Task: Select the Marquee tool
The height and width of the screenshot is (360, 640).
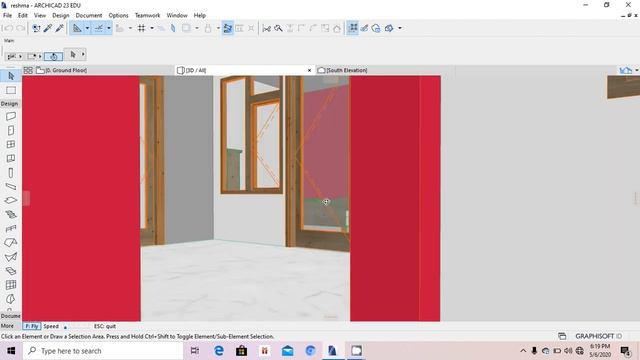Action: pos(11,90)
